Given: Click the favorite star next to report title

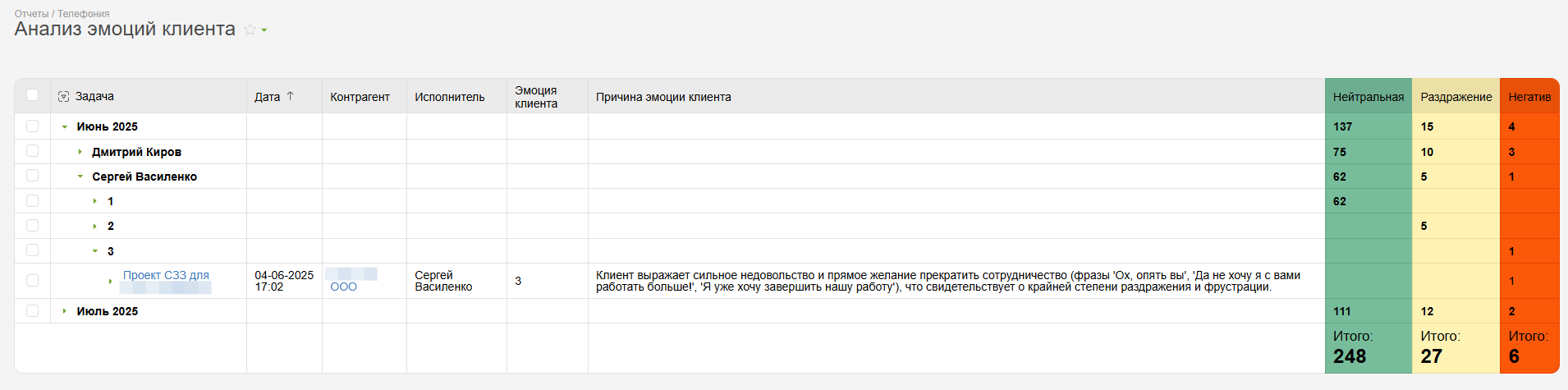Looking at the screenshot, I should coord(250,30).
